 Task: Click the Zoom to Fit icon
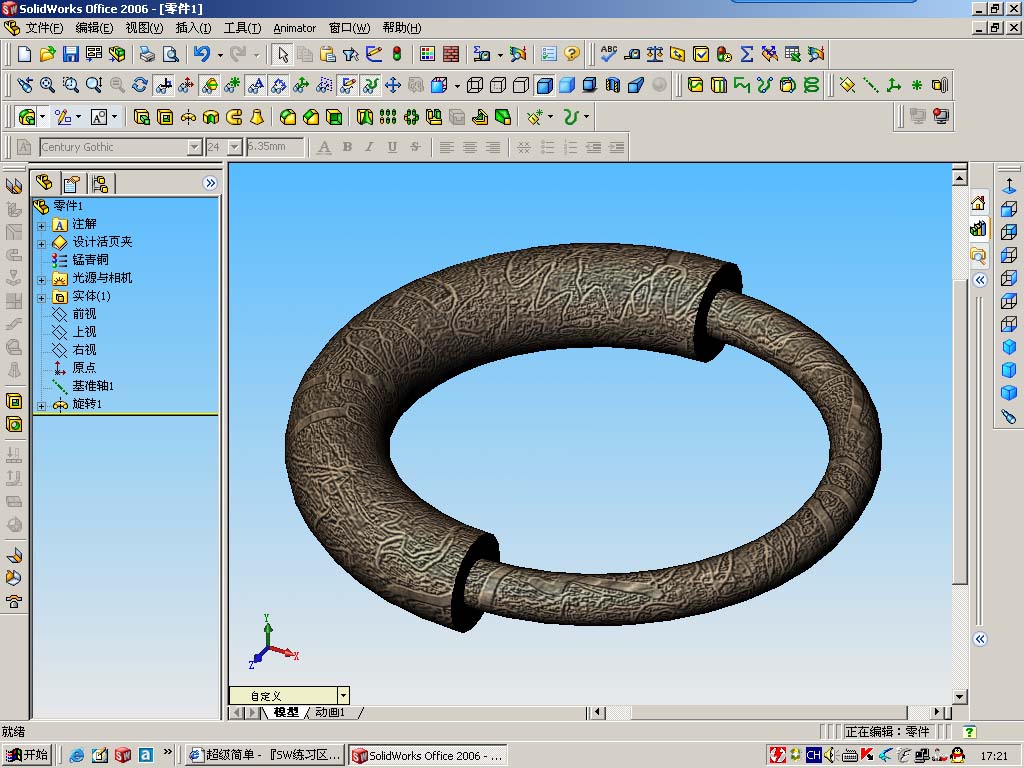[x=48, y=85]
